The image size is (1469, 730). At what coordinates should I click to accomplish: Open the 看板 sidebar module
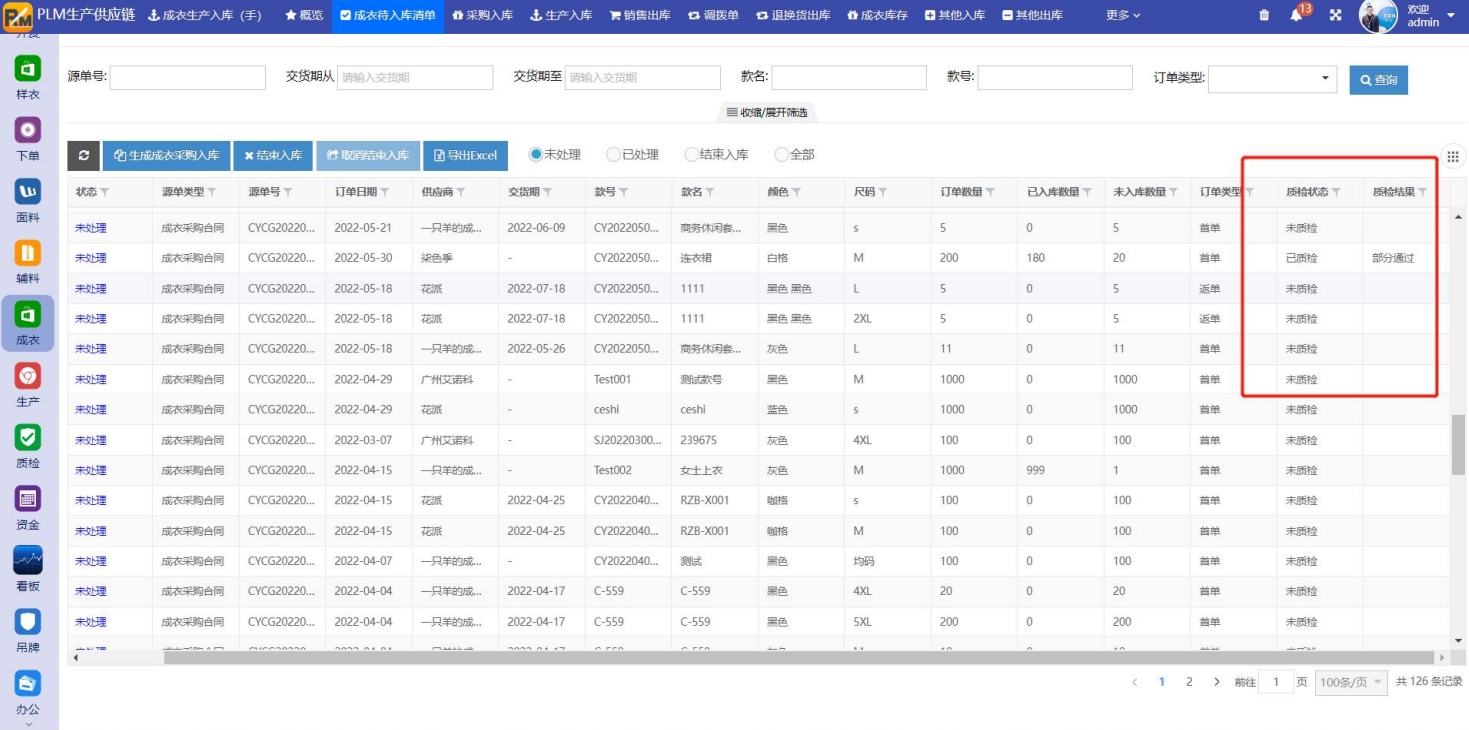tap(28, 571)
